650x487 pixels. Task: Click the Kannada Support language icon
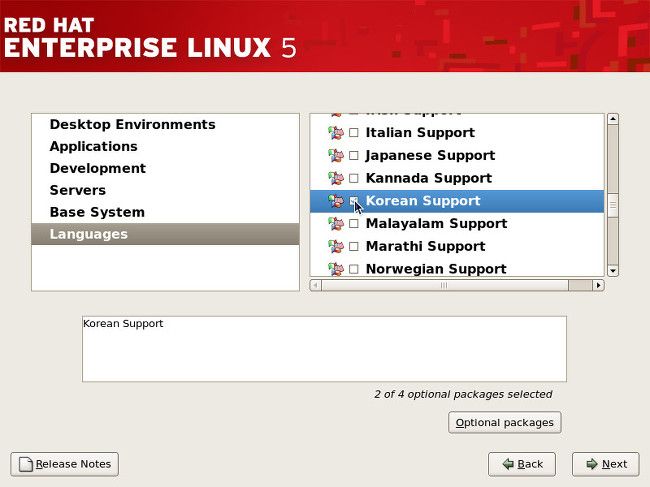(x=336, y=179)
